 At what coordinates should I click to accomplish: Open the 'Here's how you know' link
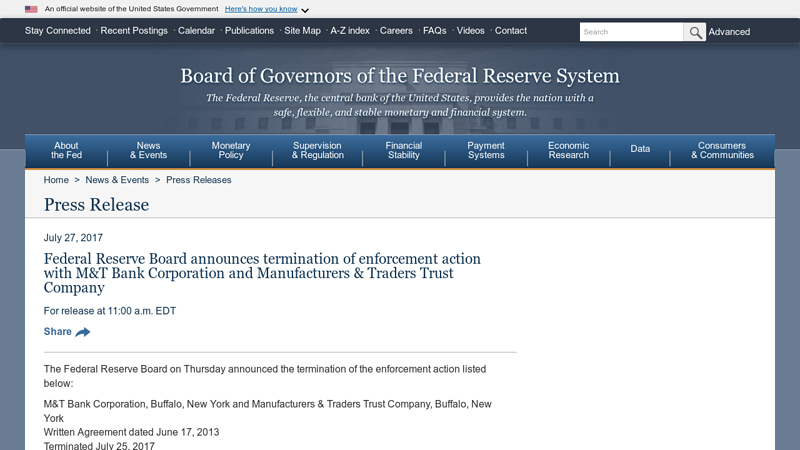click(x=261, y=9)
